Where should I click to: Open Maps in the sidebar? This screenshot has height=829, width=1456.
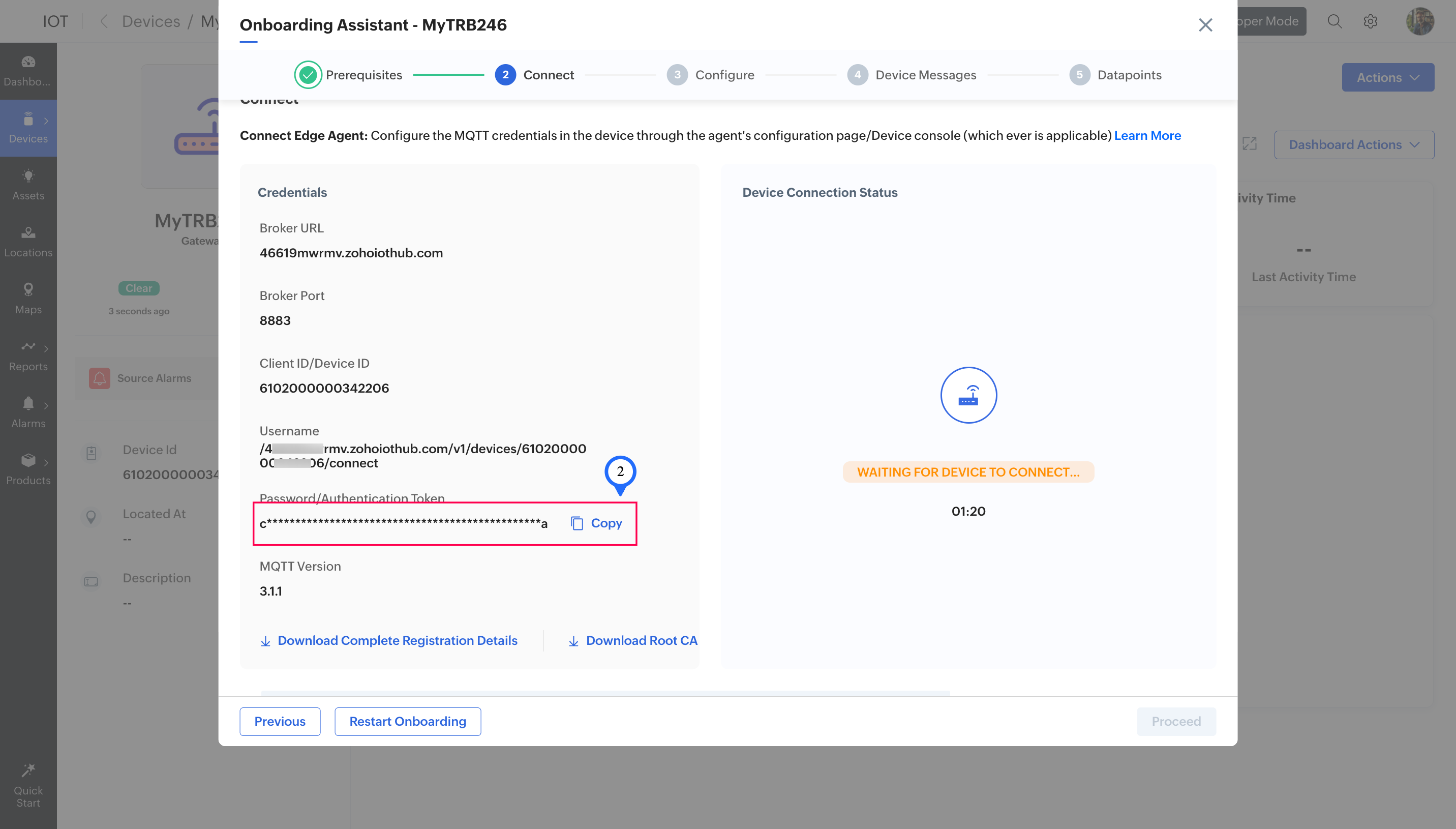point(28,299)
